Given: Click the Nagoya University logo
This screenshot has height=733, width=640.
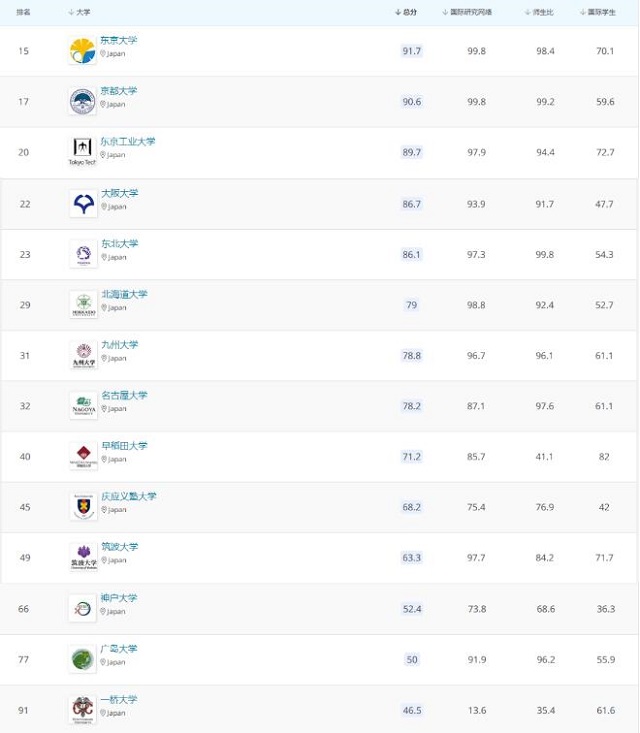Looking at the screenshot, I should coord(83,405).
